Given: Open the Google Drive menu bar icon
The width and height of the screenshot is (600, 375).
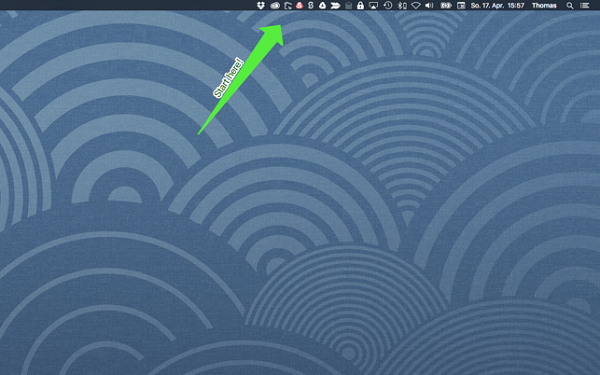Looking at the screenshot, I should pyautogui.click(x=323, y=5).
